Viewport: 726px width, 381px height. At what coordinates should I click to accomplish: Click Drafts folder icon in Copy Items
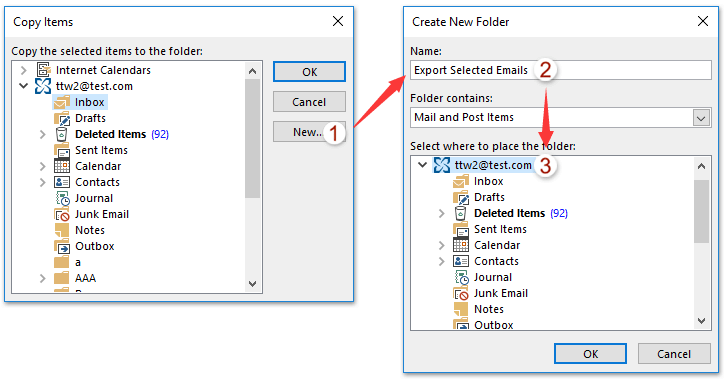point(62,118)
